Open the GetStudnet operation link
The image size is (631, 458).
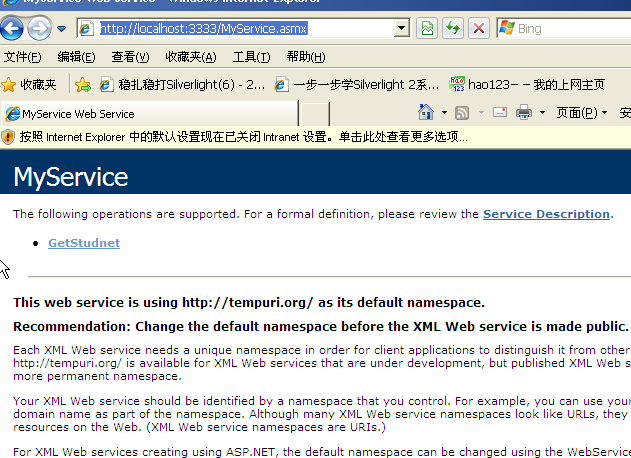[x=84, y=243]
